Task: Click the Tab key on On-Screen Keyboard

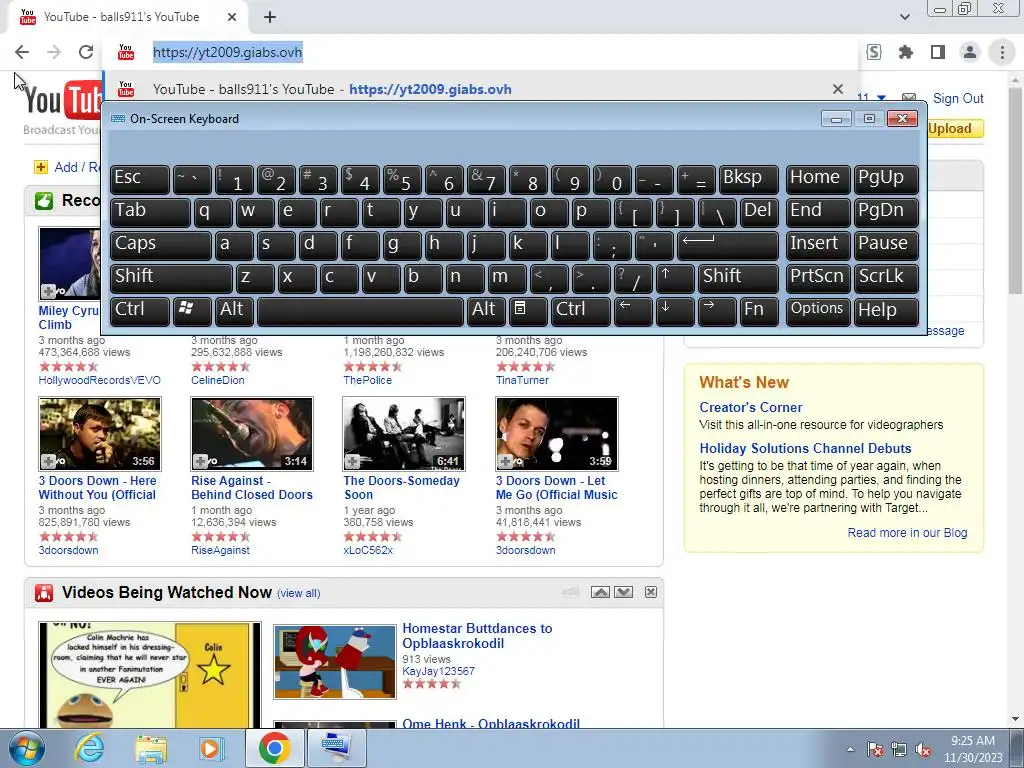Action: tap(150, 212)
